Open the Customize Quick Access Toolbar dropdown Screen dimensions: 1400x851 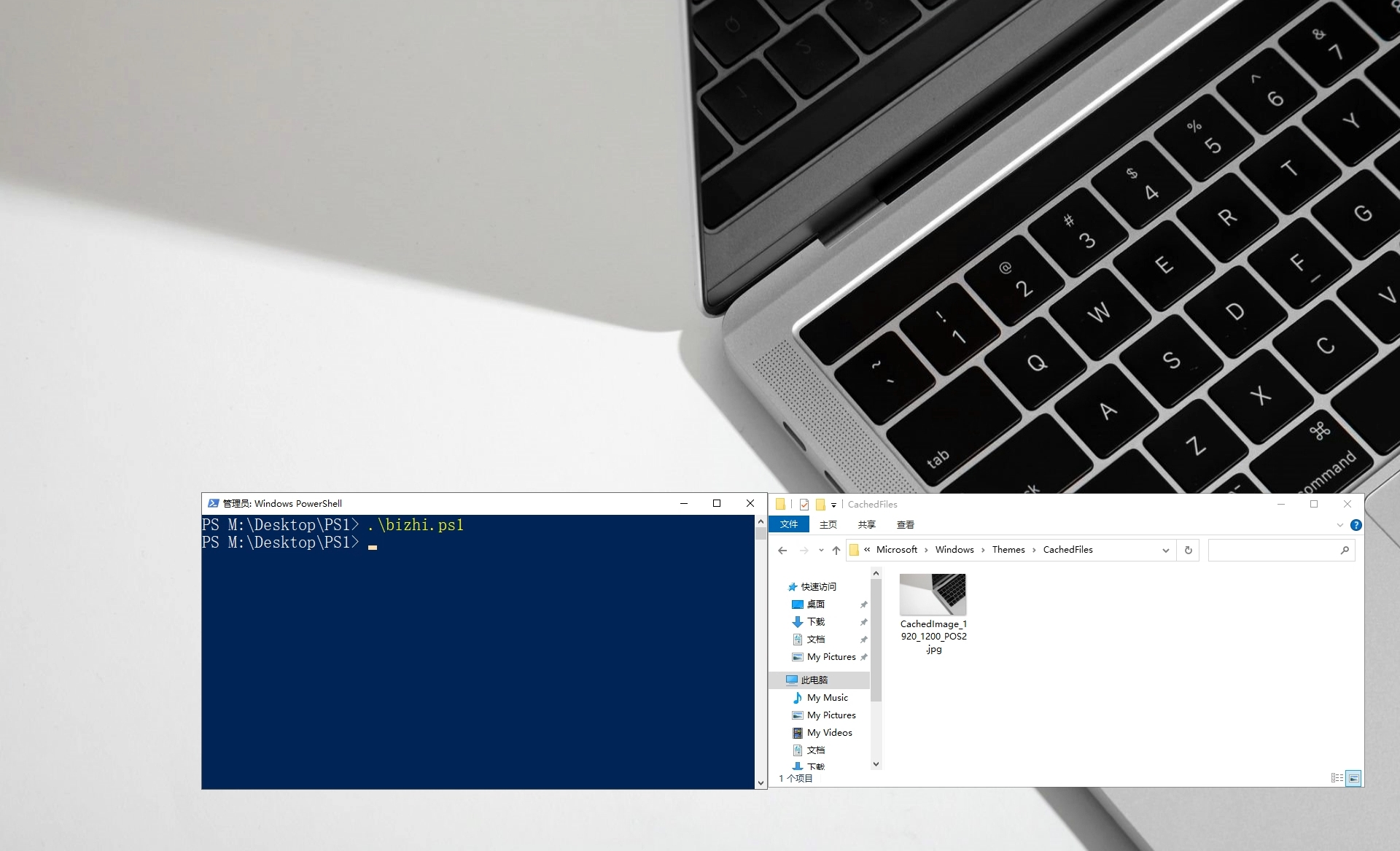[x=833, y=505]
